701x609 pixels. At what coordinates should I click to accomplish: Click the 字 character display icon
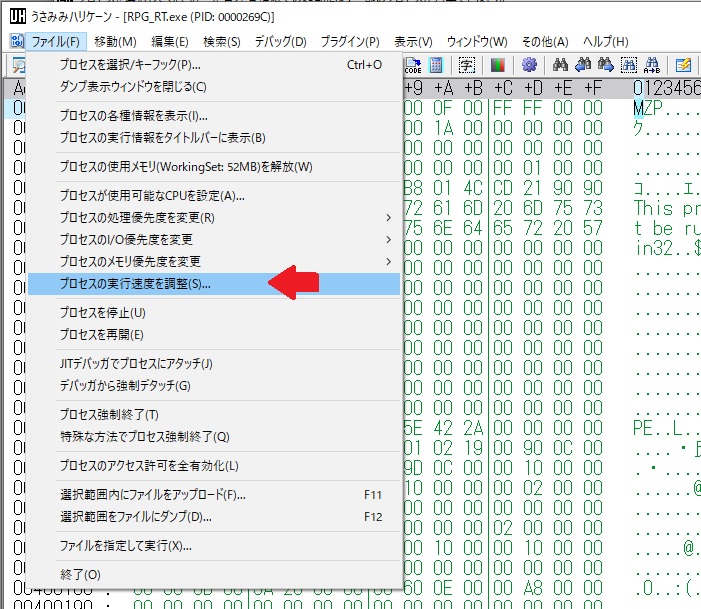pyautogui.click(x=466, y=65)
